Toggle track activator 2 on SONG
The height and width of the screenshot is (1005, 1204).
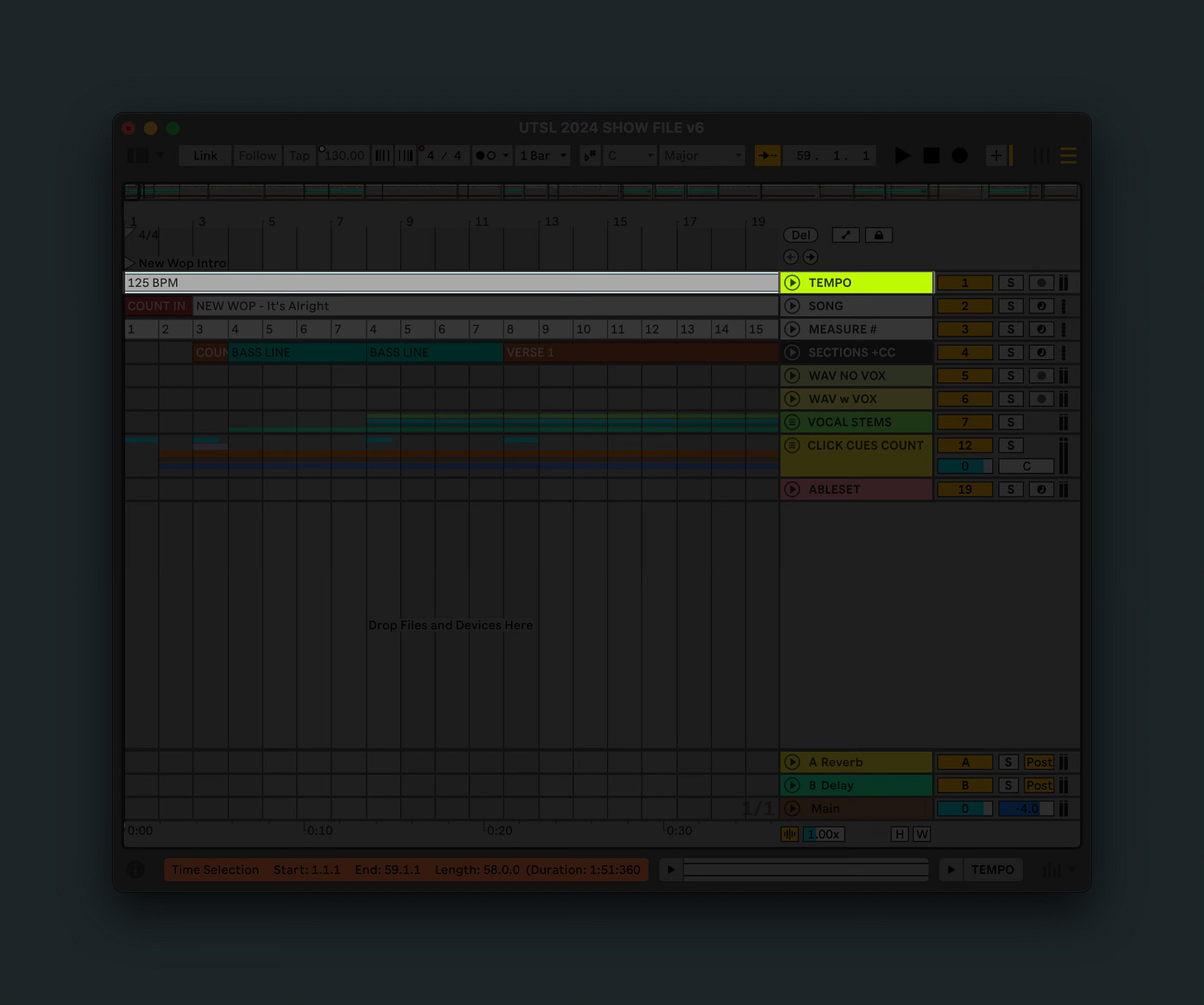pos(965,306)
